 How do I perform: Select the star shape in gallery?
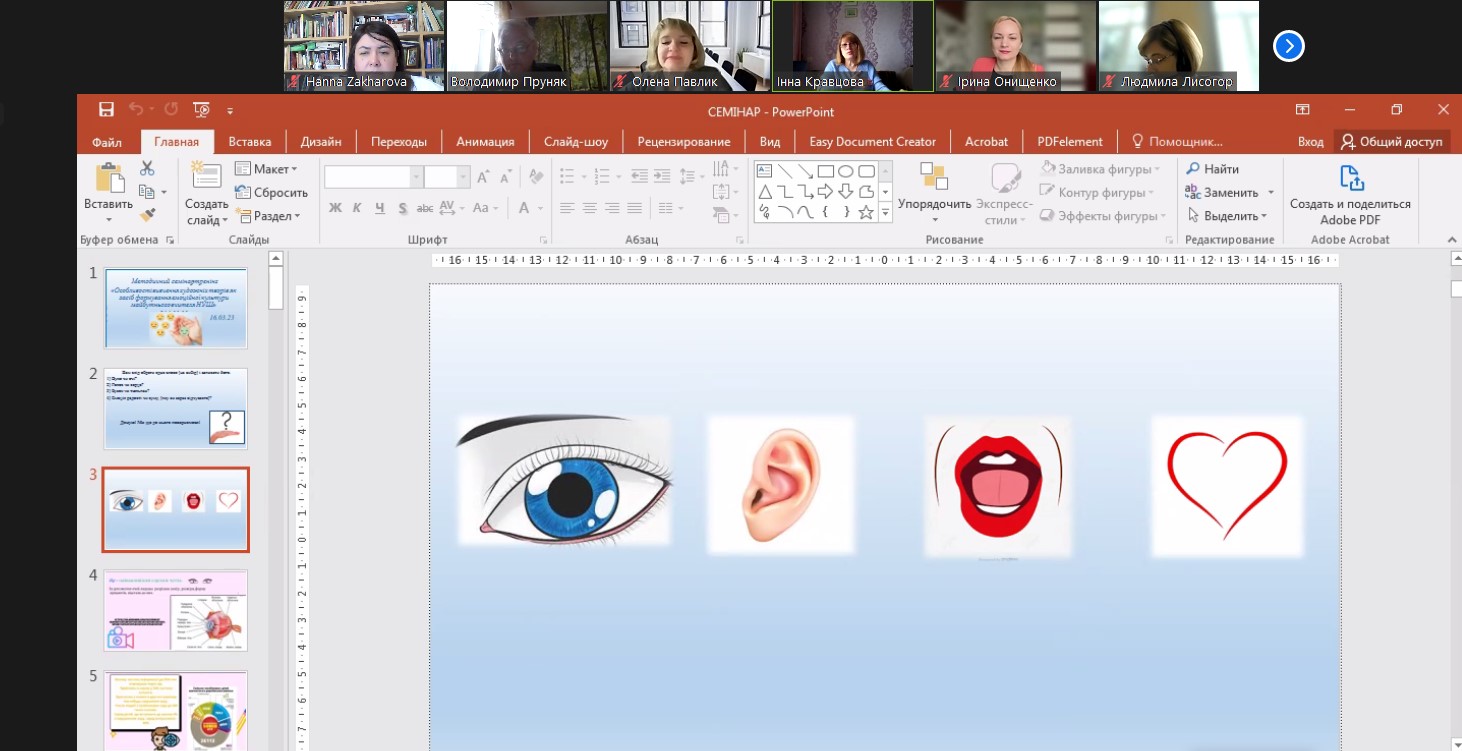click(866, 212)
